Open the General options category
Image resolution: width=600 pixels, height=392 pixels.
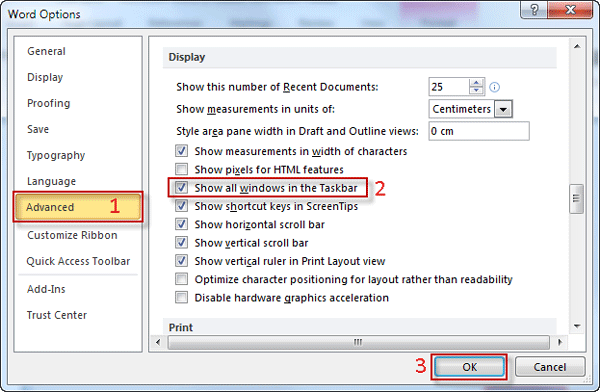(x=46, y=51)
